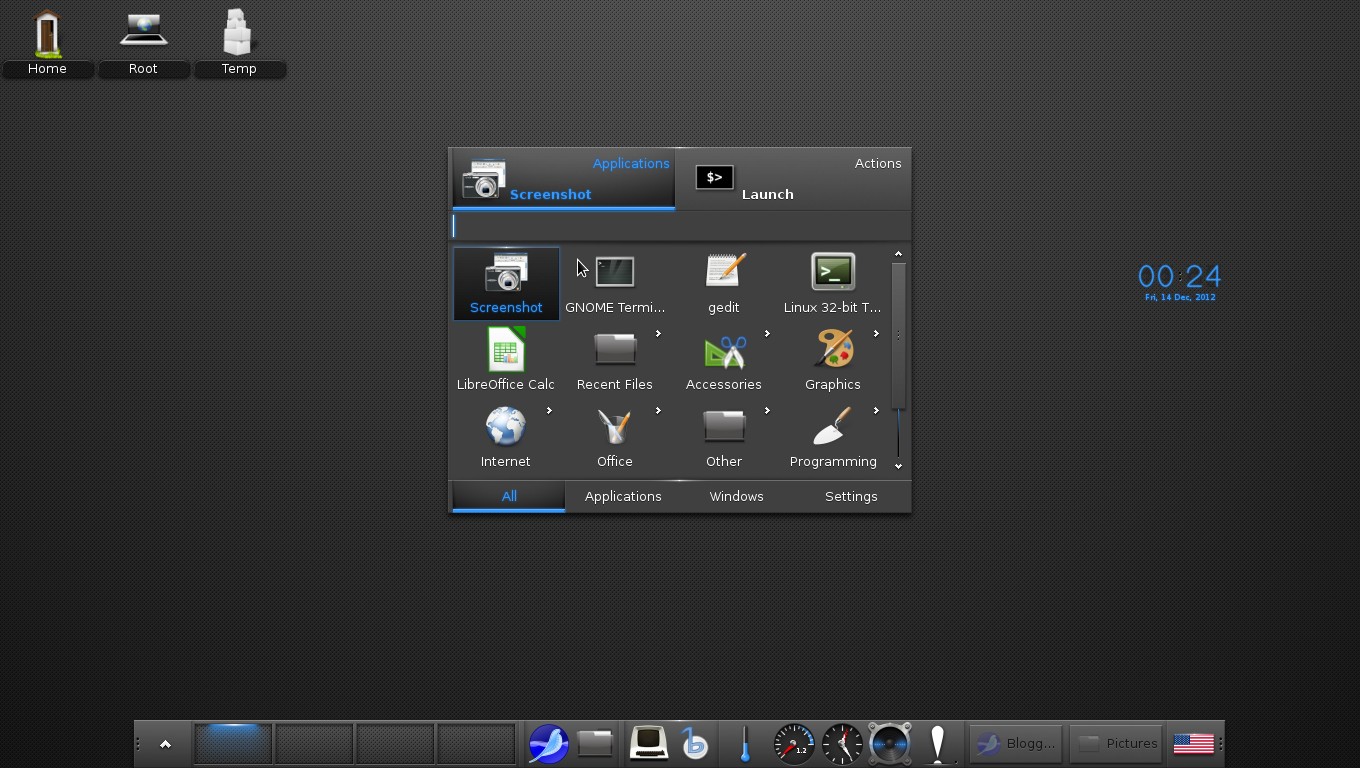The width and height of the screenshot is (1360, 768).
Task: Expand the Recent Files submenu arrow
Action: [x=658, y=333]
